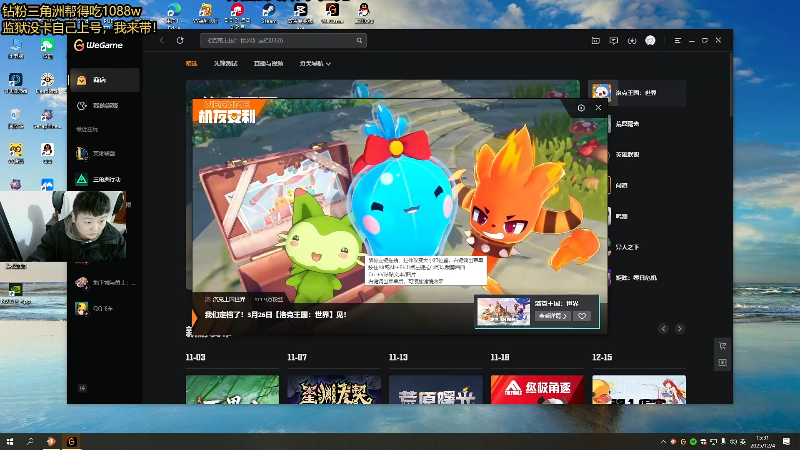This screenshot has width=800, height=450.
Task: Collapse the sidebar with the bottom arrow
Action: (82, 388)
